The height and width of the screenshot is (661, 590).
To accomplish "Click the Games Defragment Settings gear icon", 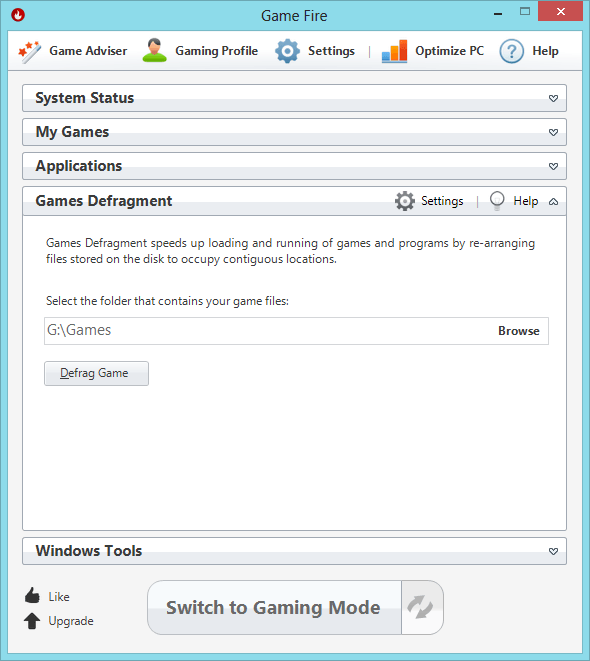I will (x=405, y=201).
